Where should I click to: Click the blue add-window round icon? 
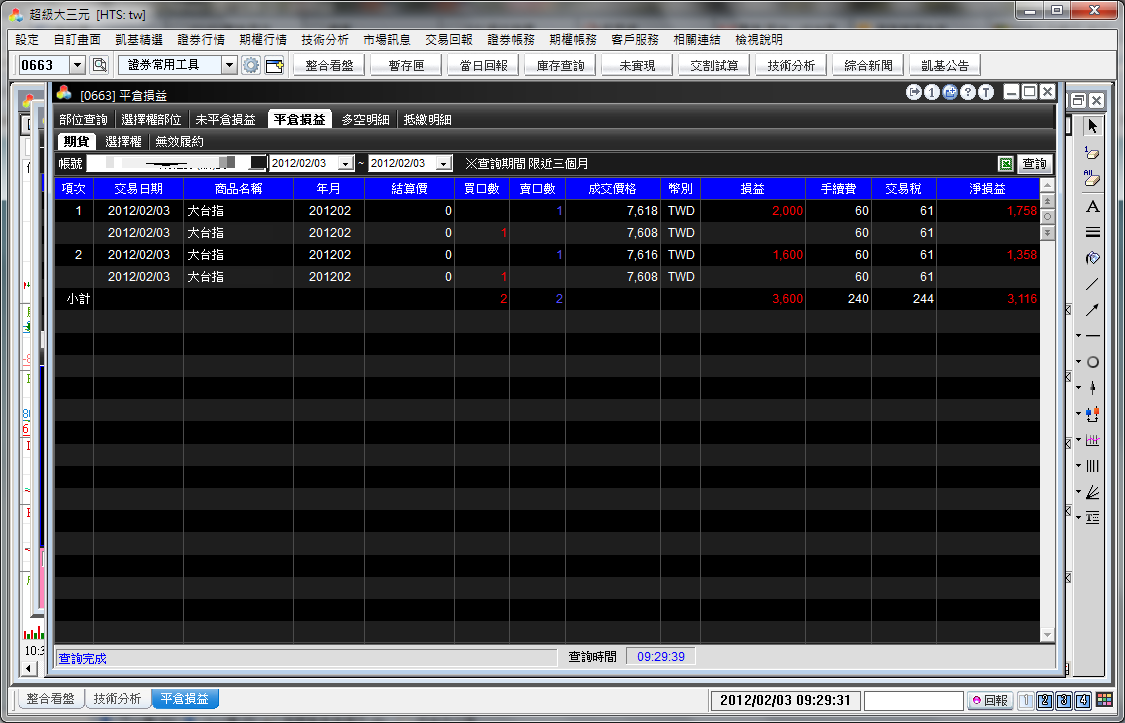[949, 92]
